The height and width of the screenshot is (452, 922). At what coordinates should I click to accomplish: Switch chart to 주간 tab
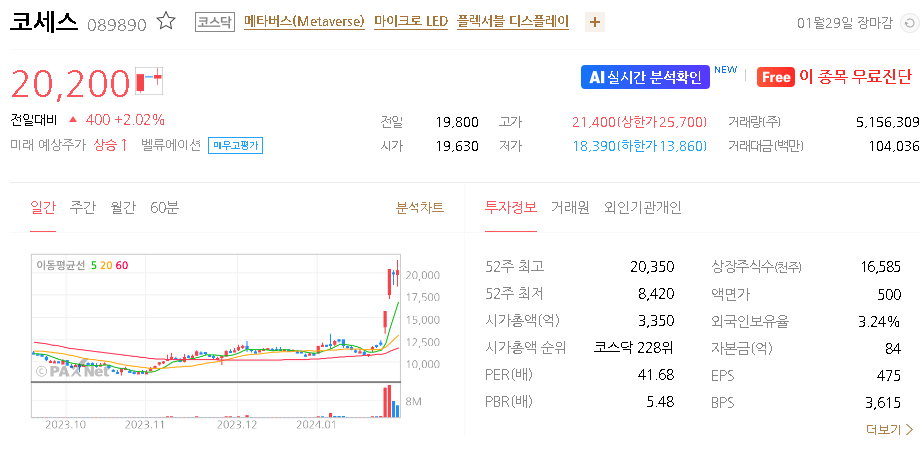click(82, 207)
